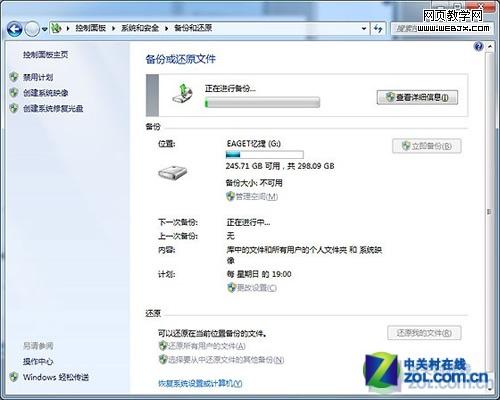
Task: Click the vertical scrollbar thumb
Action: pos(489,211)
